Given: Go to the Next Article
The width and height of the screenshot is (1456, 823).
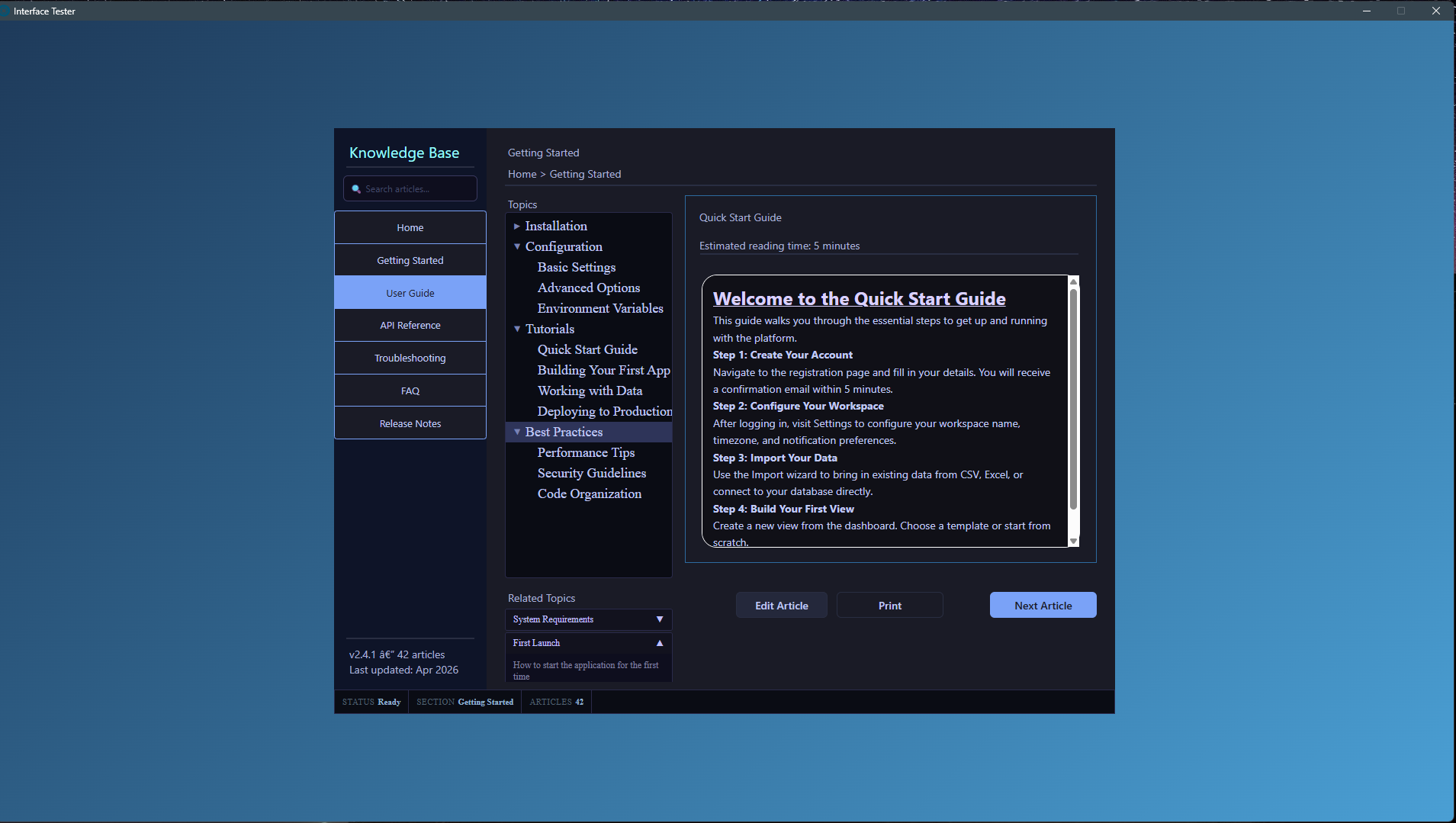Looking at the screenshot, I should pyautogui.click(x=1043, y=606).
